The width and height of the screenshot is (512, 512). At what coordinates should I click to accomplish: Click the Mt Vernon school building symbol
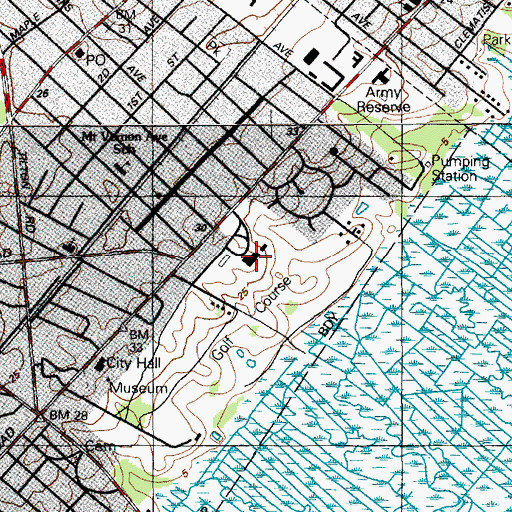[x=122, y=168]
